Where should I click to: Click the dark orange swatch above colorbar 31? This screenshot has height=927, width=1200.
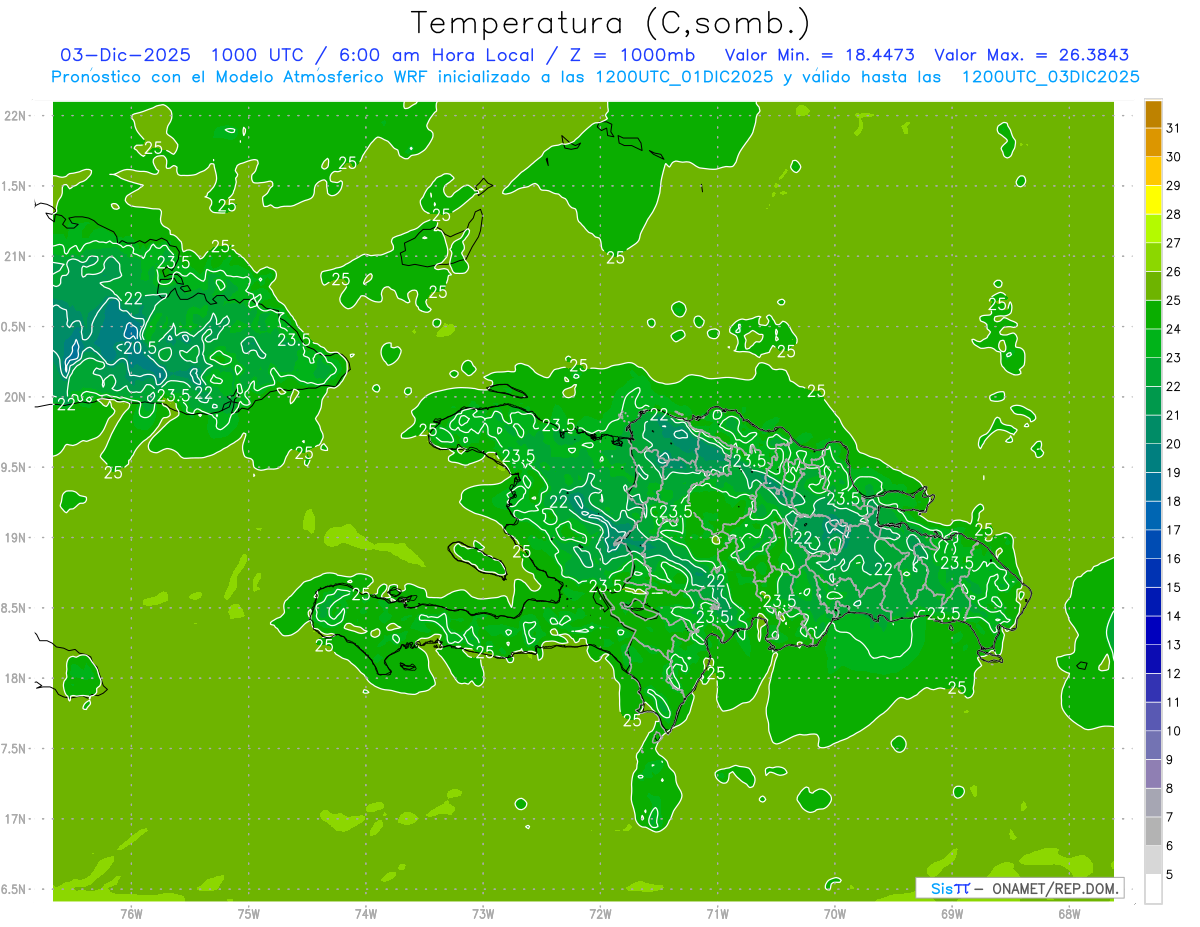[1153, 114]
